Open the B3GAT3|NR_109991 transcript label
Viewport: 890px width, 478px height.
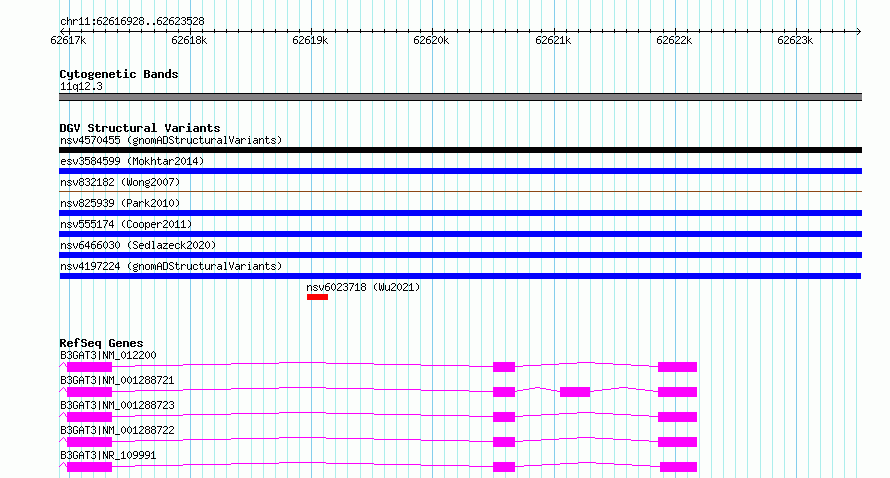108,455
